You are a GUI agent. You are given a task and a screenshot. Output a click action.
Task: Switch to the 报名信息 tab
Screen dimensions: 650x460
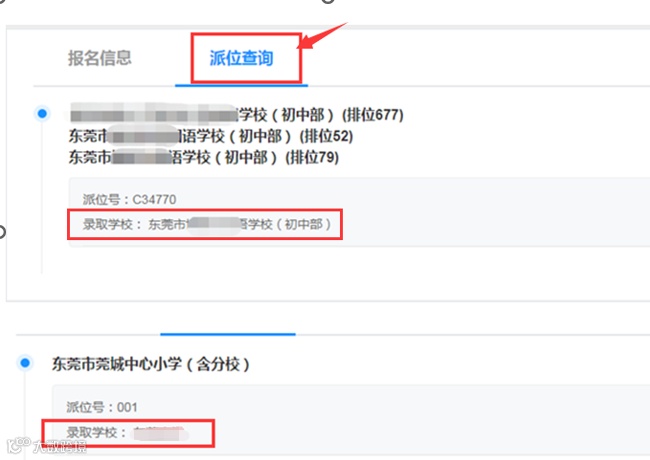(99, 58)
